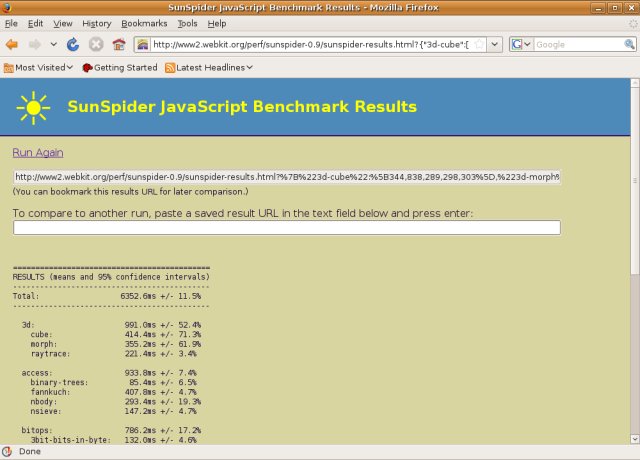640x460 pixels.
Task: Open the search engine selector dropdown
Action: pos(522,44)
